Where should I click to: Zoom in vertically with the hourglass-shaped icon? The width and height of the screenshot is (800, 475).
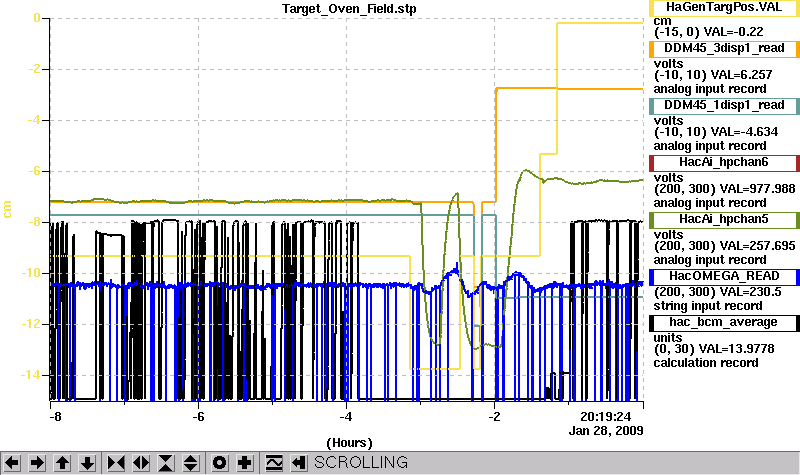[x=166, y=463]
